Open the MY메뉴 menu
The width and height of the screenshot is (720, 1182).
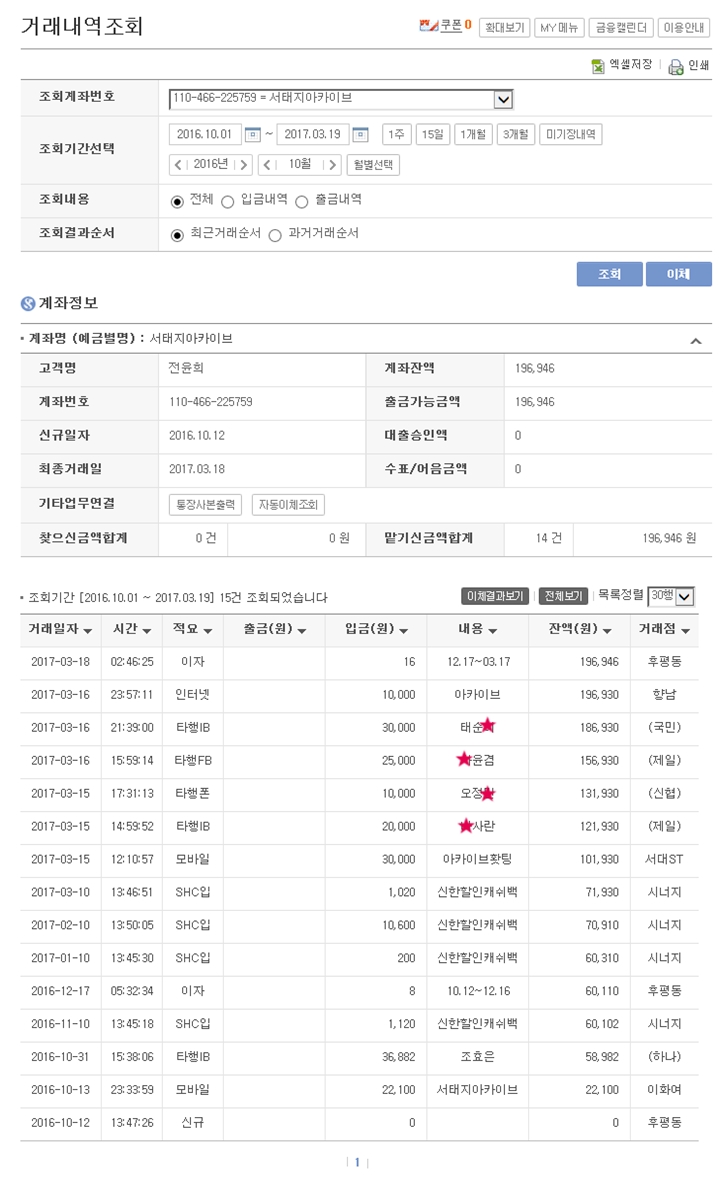559,27
